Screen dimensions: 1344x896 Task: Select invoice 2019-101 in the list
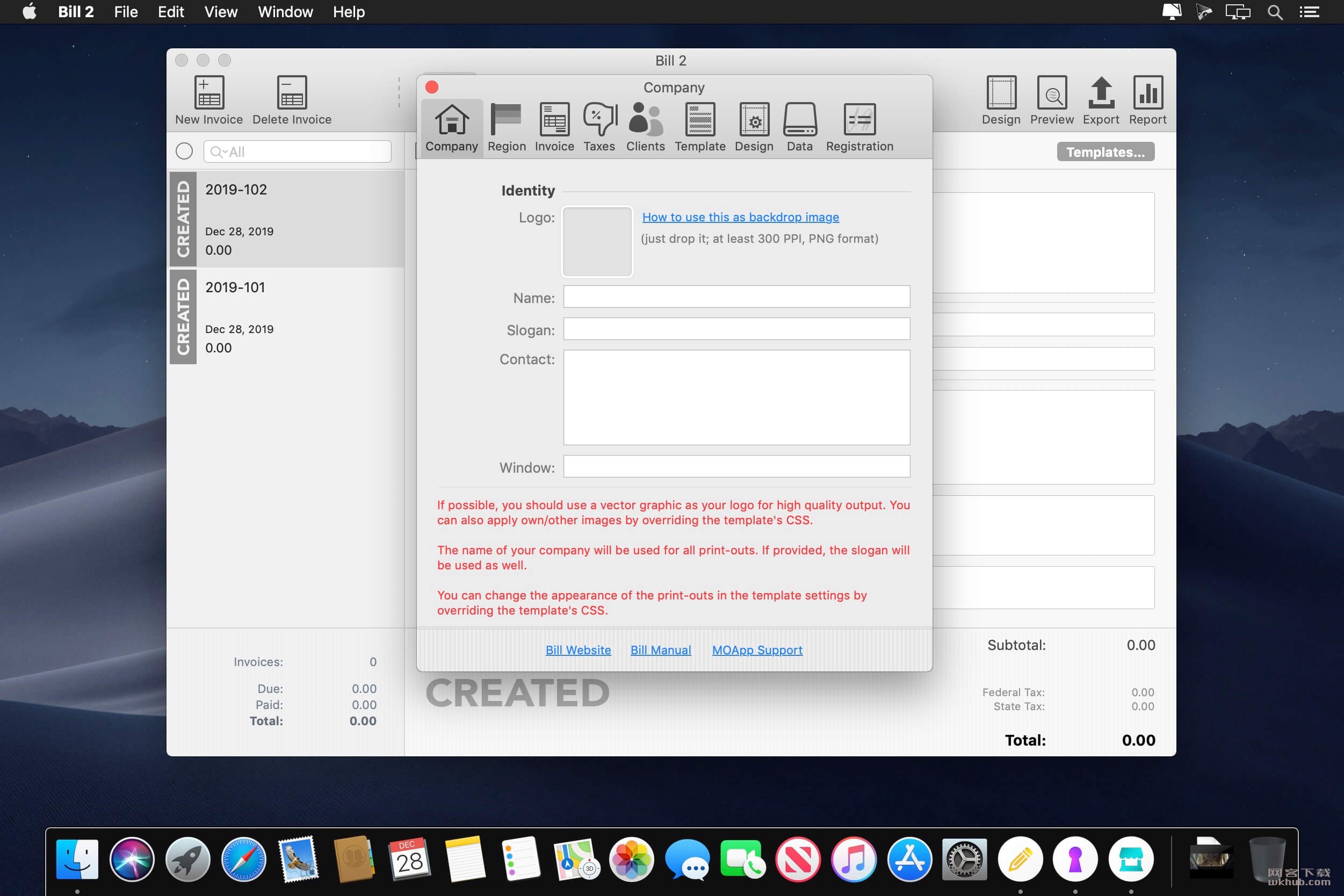click(287, 317)
